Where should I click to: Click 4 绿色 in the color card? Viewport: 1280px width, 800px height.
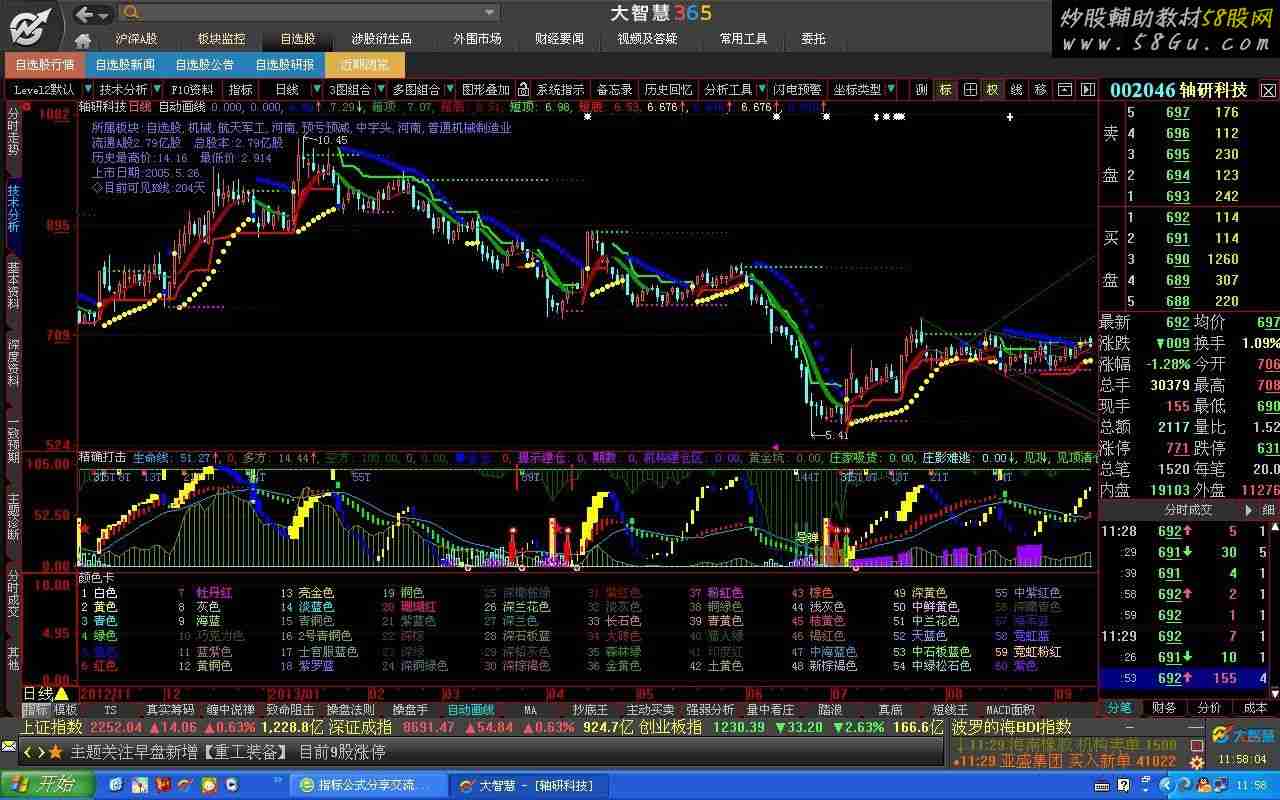[99, 636]
